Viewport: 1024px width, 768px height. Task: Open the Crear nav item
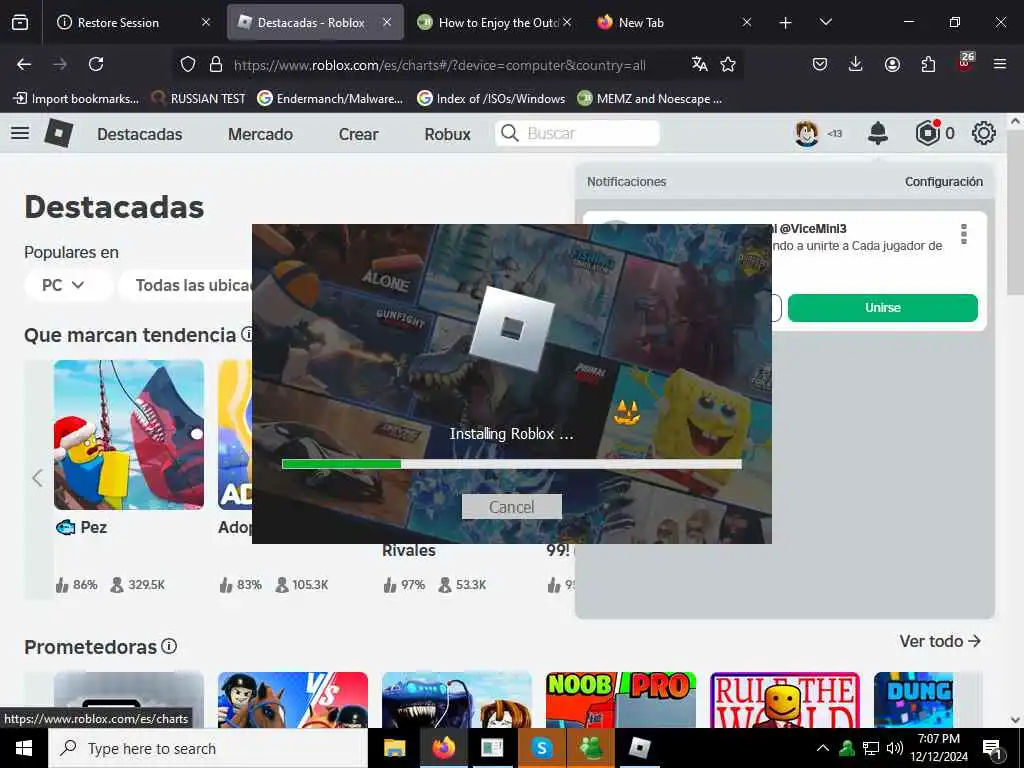click(x=359, y=134)
